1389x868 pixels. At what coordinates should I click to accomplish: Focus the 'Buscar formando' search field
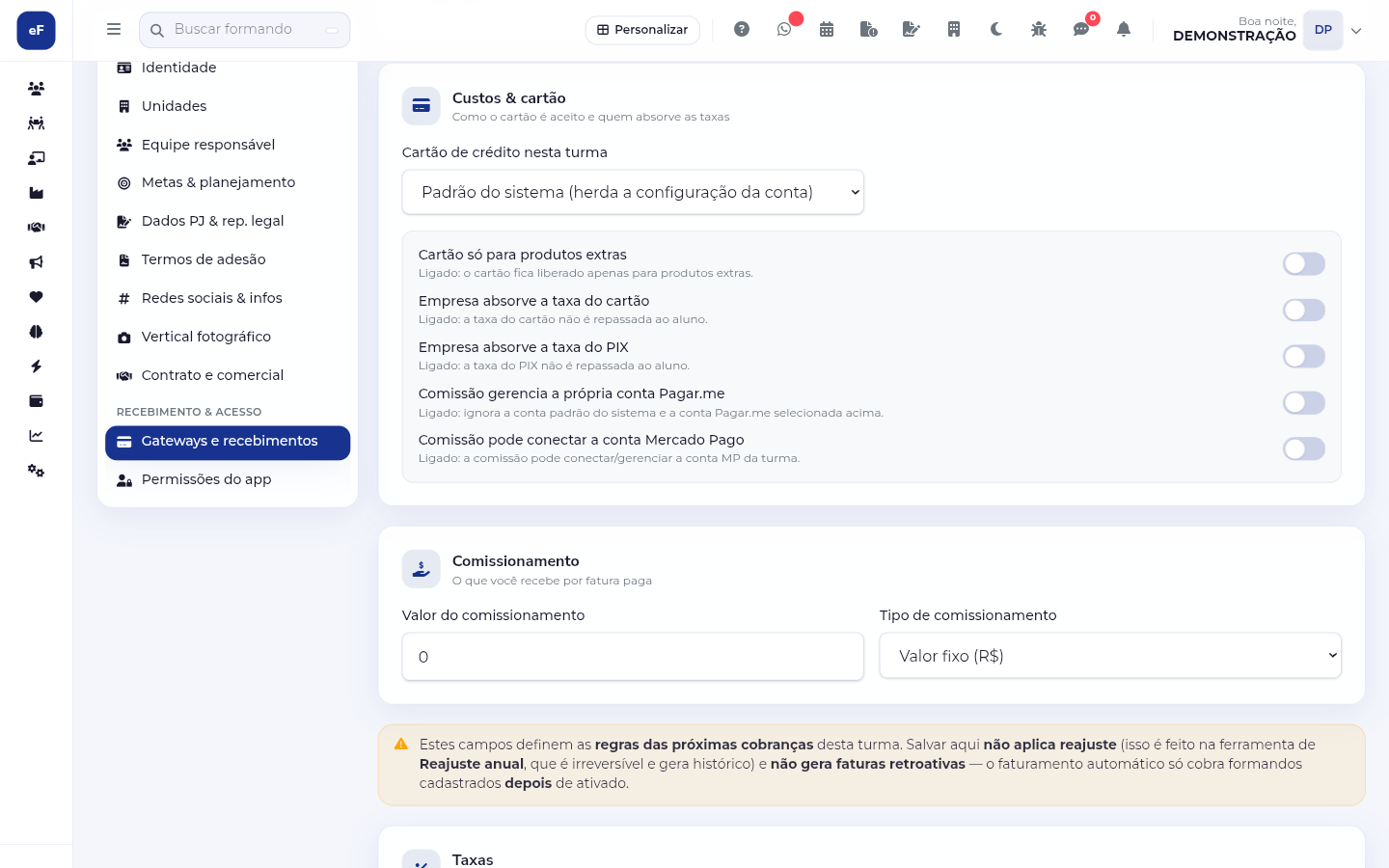(x=245, y=30)
